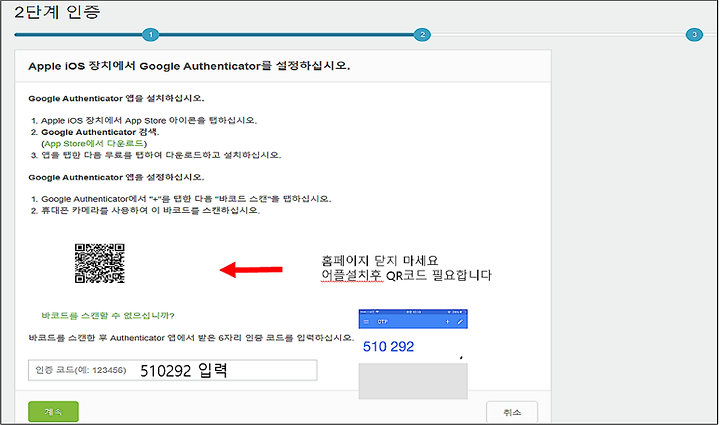Tap the hamburger menu icon in OTP app
720x425 pixels.
click(366, 322)
